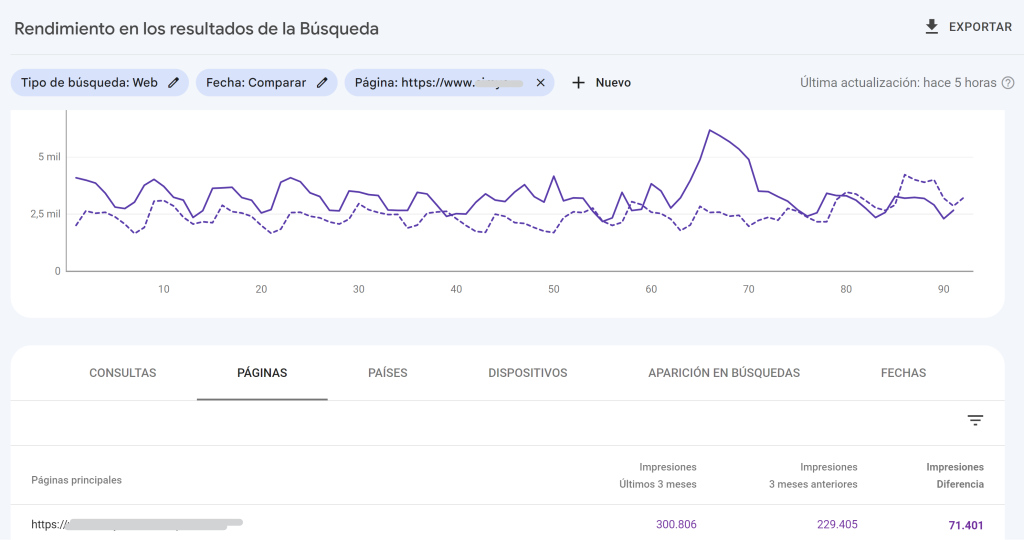Edit the Tipo de búsqueda pencil icon
This screenshot has height=540, width=1024.
click(x=174, y=83)
